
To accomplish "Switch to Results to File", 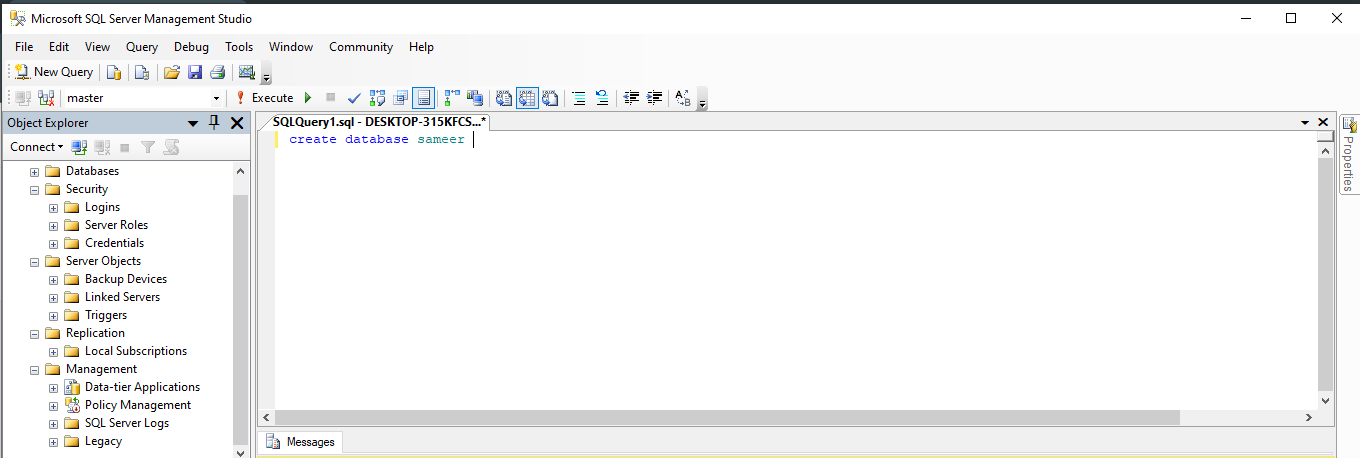I will (x=550, y=98).
